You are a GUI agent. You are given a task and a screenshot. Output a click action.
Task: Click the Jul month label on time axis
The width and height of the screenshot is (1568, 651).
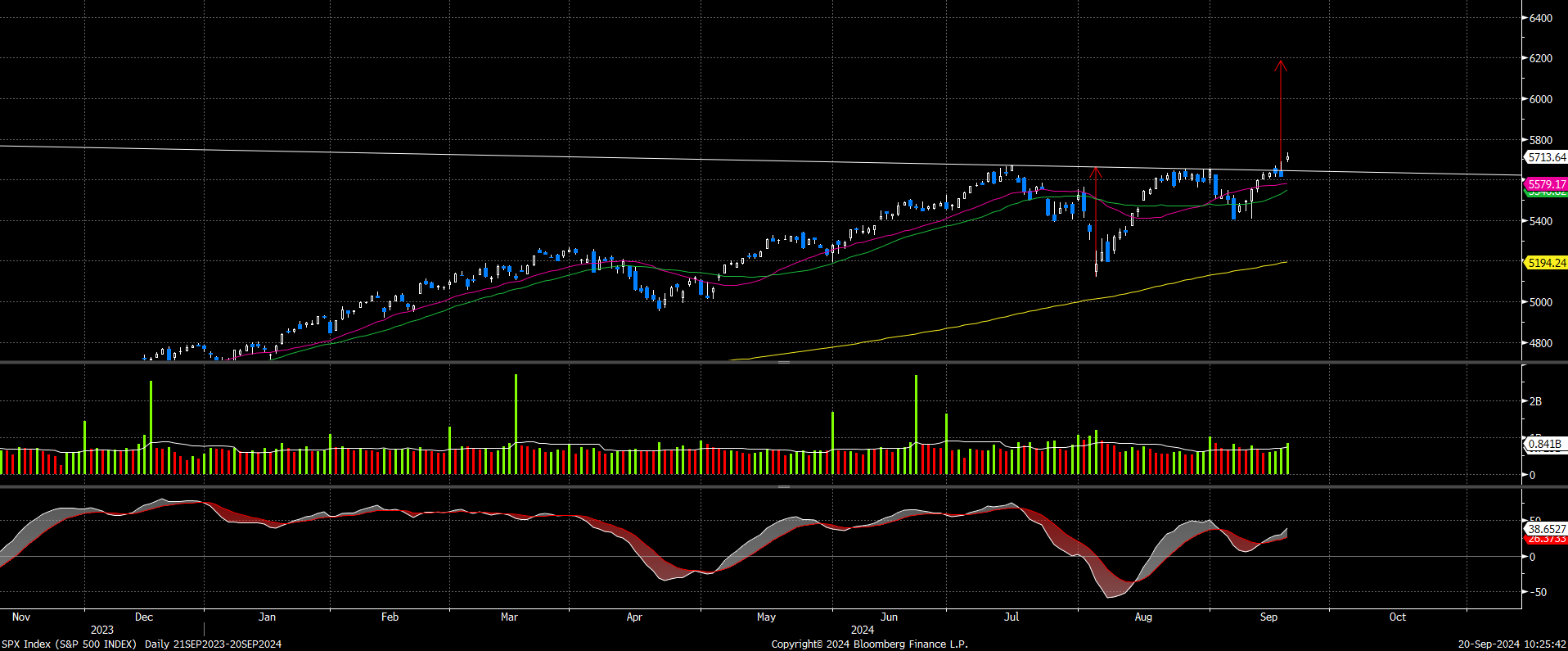(1012, 617)
